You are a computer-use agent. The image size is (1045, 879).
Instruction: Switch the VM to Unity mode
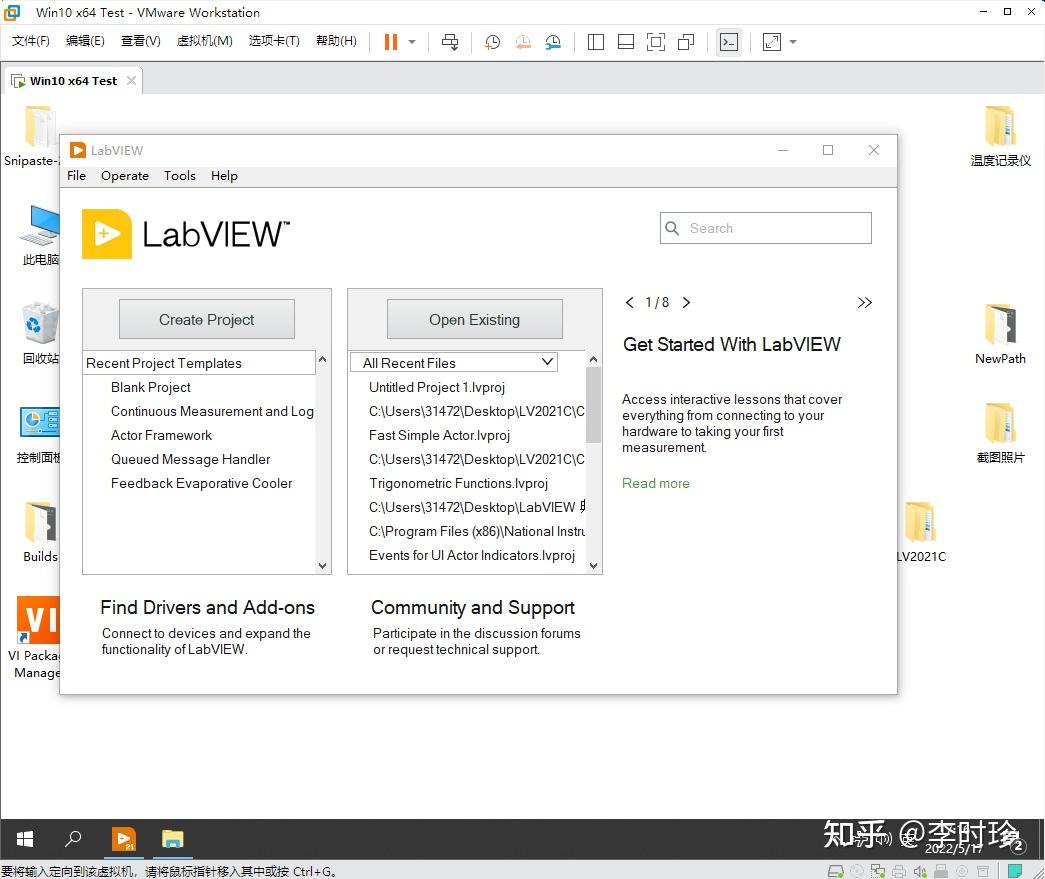pyautogui.click(x=685, y=42)
